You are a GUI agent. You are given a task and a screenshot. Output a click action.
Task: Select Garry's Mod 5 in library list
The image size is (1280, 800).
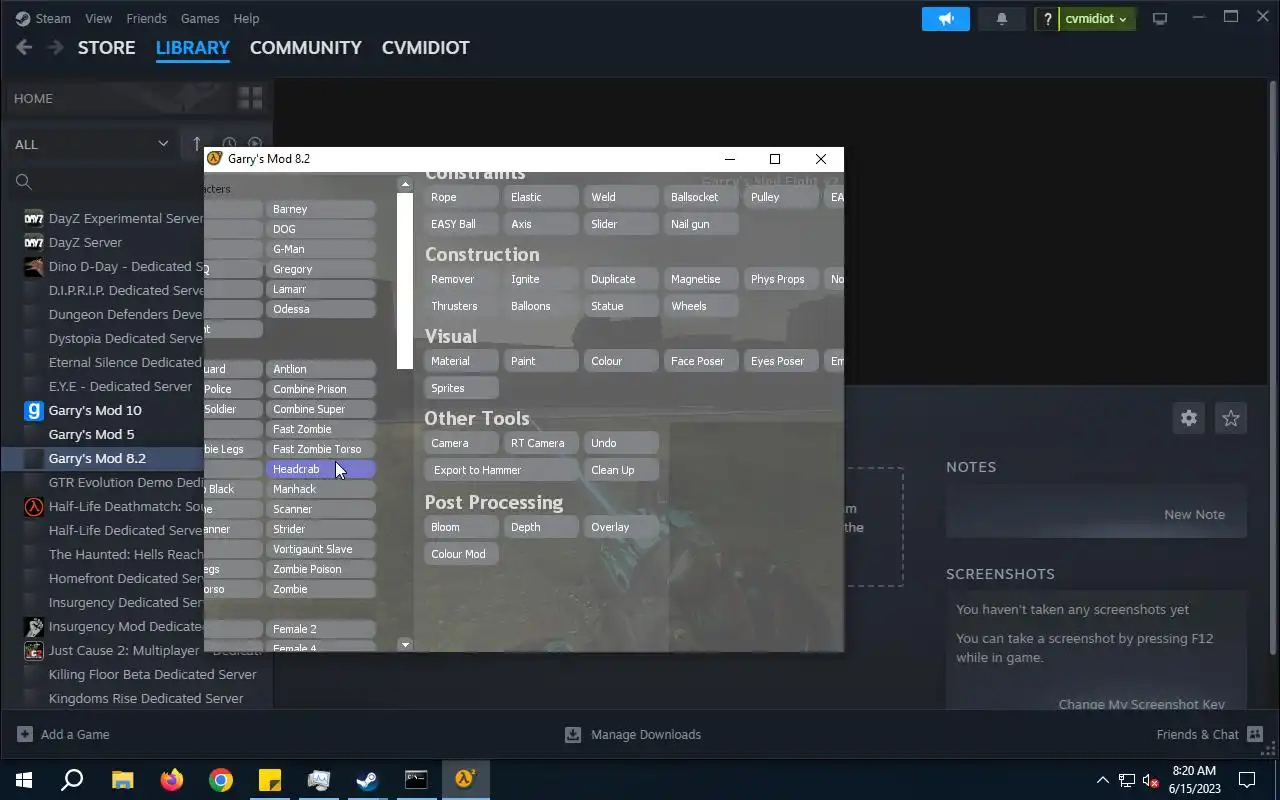[91, 434]
